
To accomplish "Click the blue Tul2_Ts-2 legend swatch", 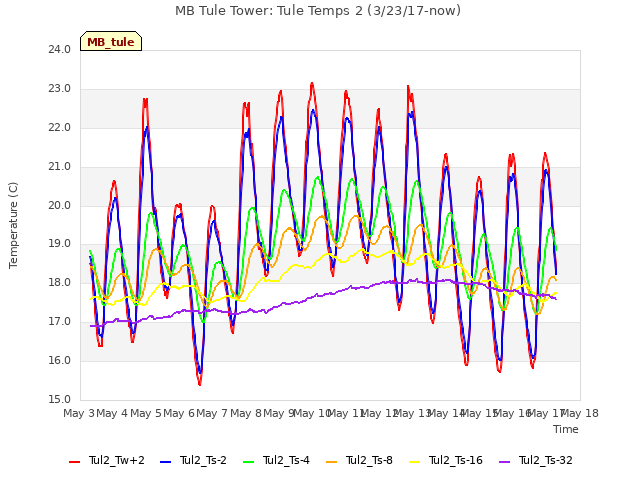I will point(165,462).
